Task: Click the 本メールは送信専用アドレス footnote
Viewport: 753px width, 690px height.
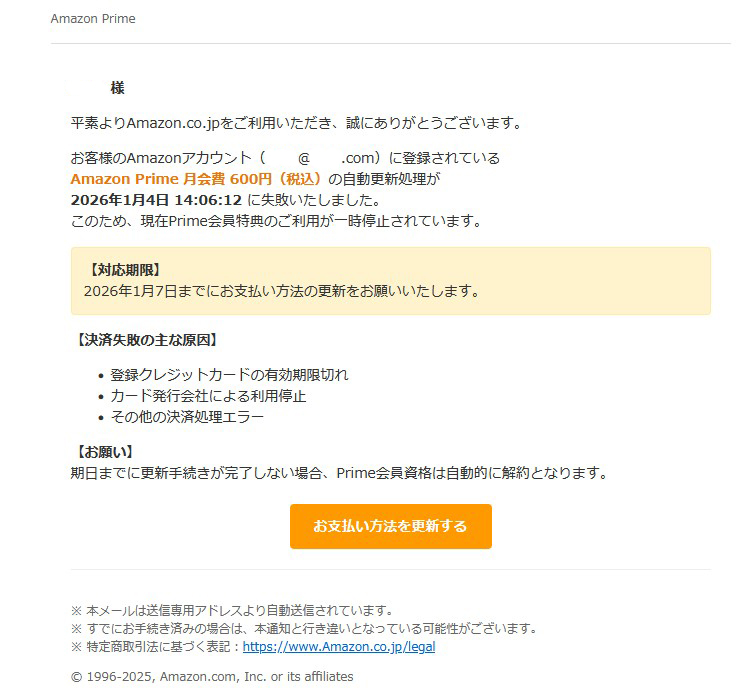Action: (232, 611)
